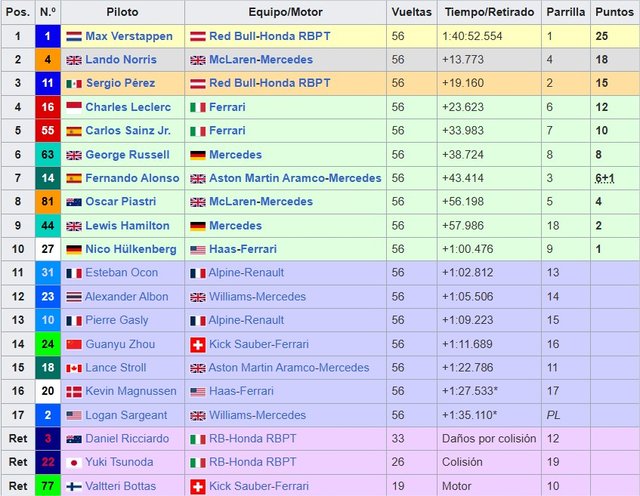The height and width of the screenshot is (496, 640).
Task: Click the Netherlands flag beside Max Verstappen
Action: (74, 36)
